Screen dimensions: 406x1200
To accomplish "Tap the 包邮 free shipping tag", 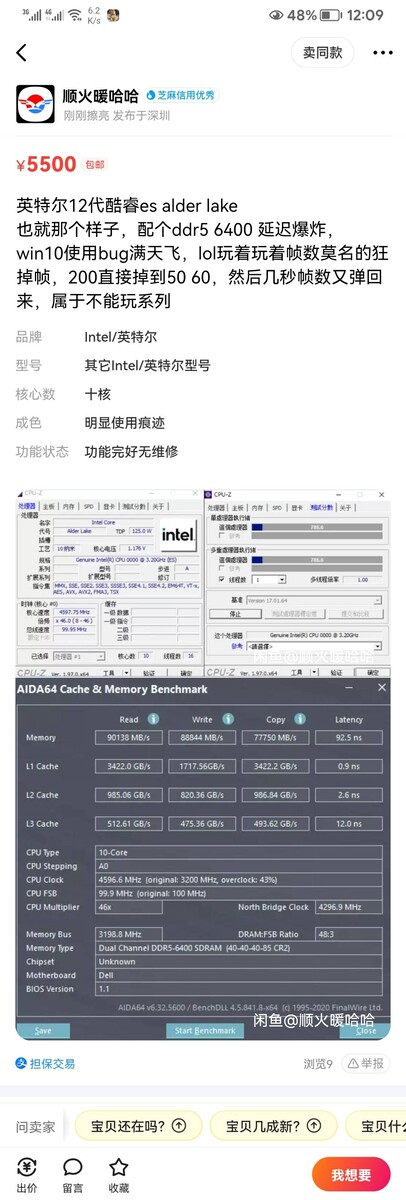I will pyautogui.click(x=94, y=165).
